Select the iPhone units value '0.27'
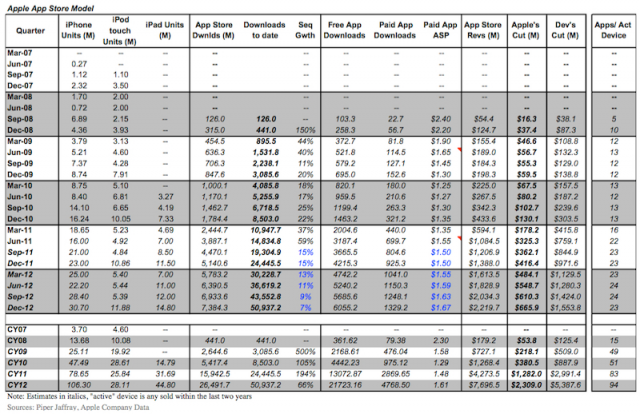This screenshot has height=414, width=640. pyautogui.click(x=79, y=64)
